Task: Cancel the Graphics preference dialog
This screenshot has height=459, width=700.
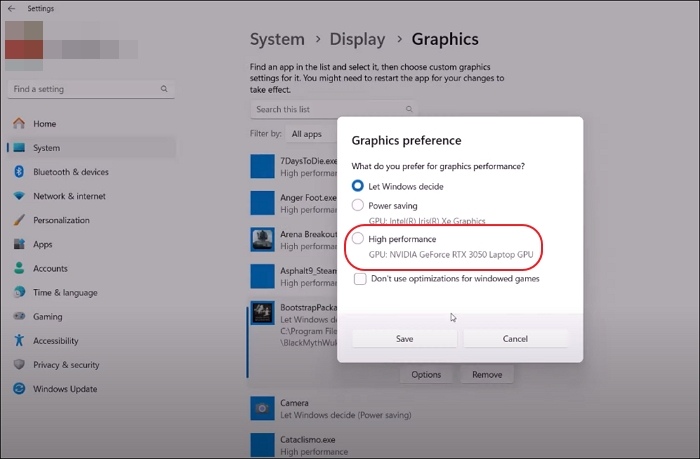Action: pyautogui.click(x=515, y=339)
